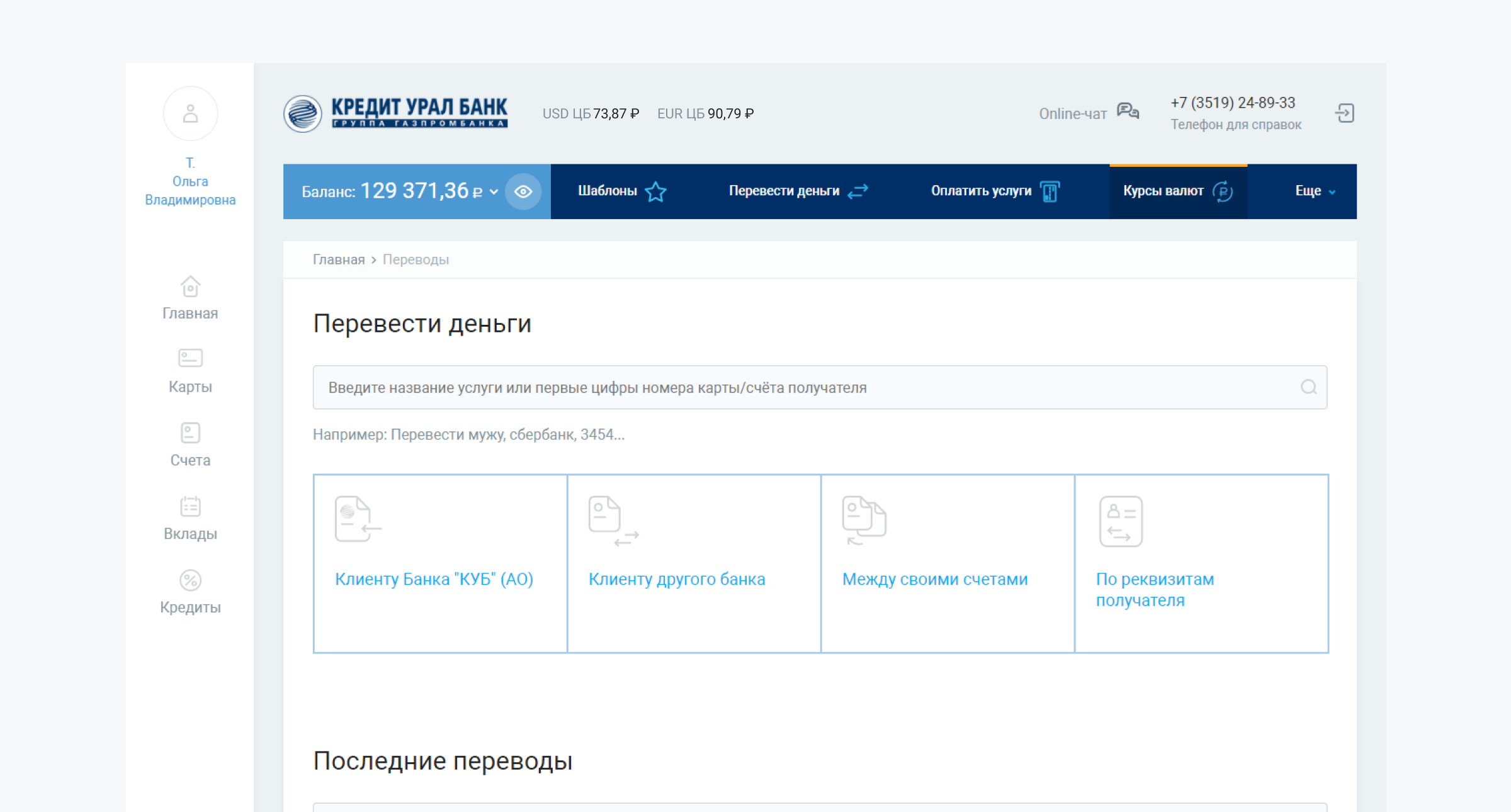Click the chat bubbles icon
The width and height of the screenshot is (1511, 812).
click(x=1128, y=111)
